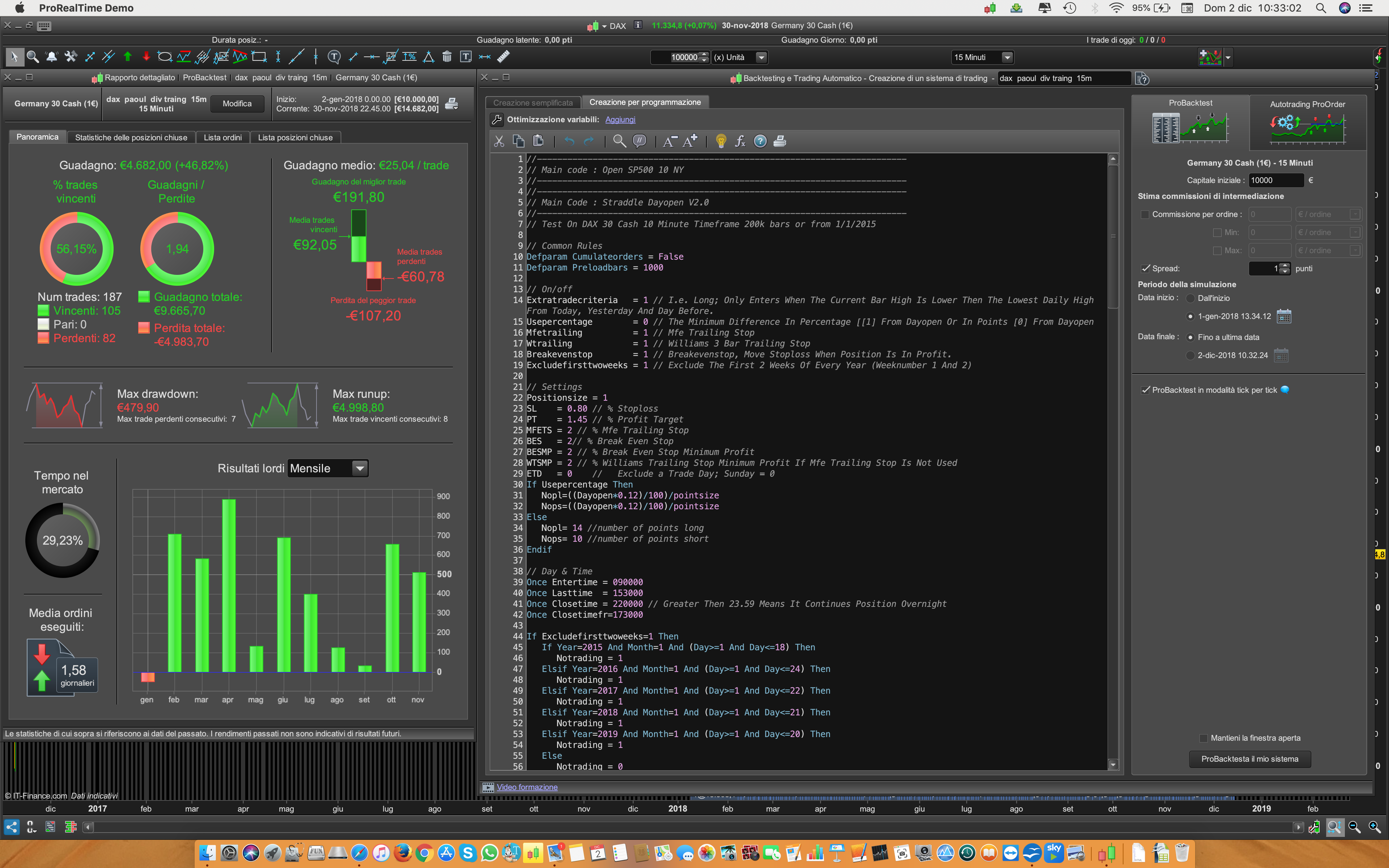Screen dimensions: 1389x868
Task: Click the Aggiungi optimization variables link
Action: pos(620,120)
